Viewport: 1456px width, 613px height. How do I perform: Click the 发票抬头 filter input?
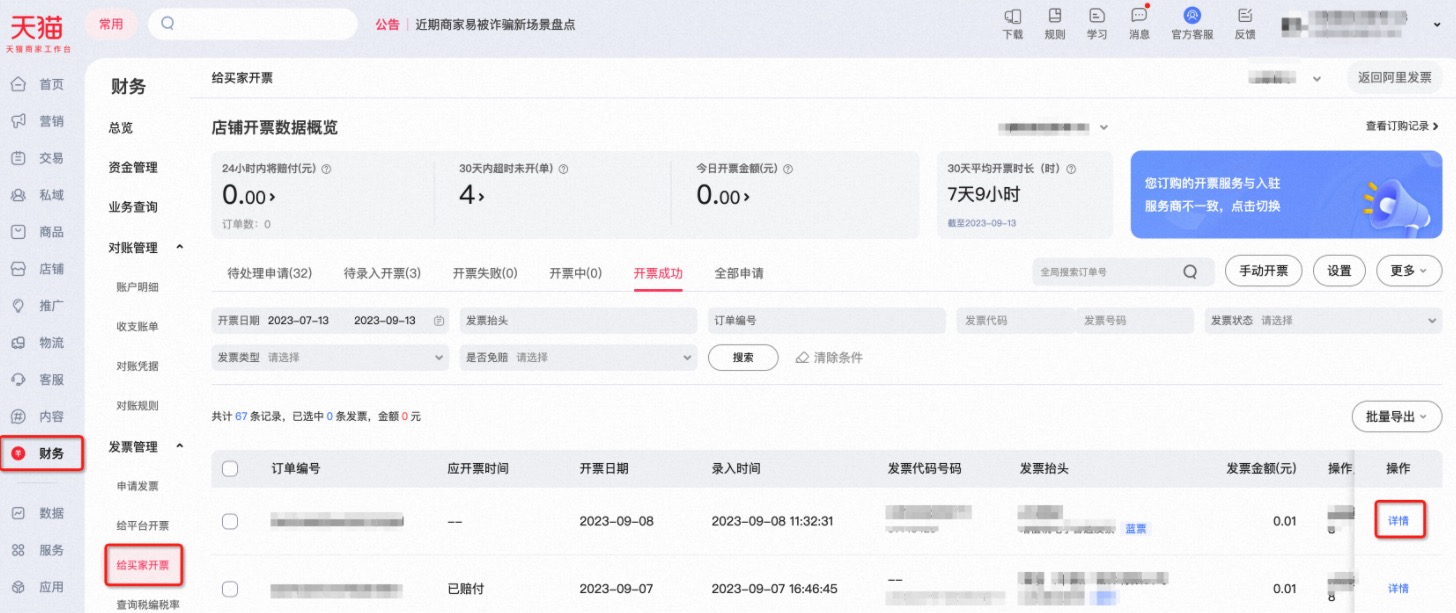(x=578, y=321)
